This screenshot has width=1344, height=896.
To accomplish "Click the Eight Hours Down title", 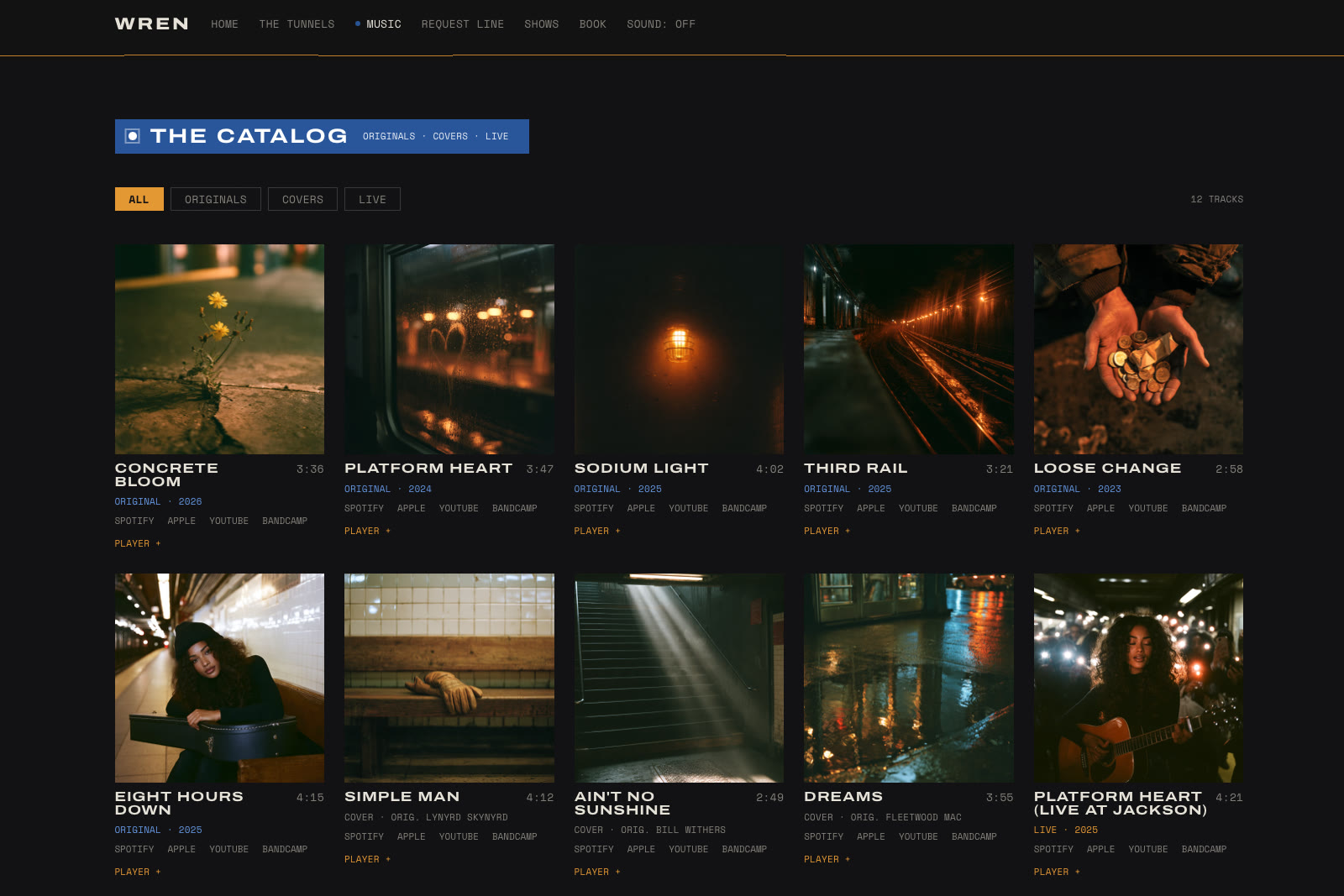I will (179, 803).
